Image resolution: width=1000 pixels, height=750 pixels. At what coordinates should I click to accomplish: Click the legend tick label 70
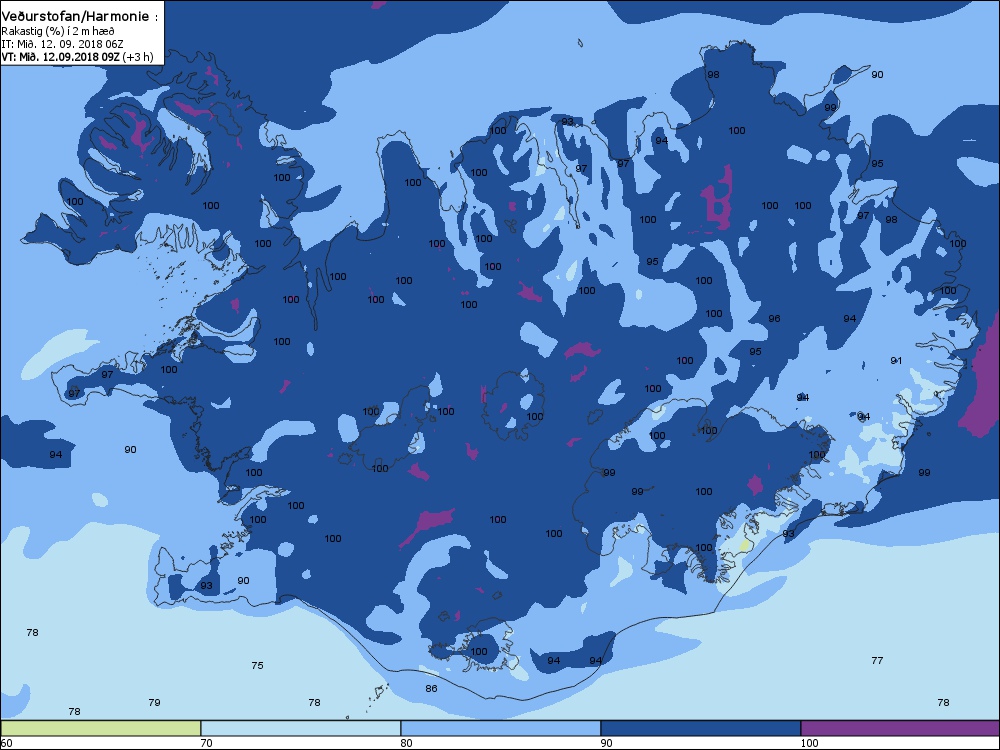tap(207, 743)
